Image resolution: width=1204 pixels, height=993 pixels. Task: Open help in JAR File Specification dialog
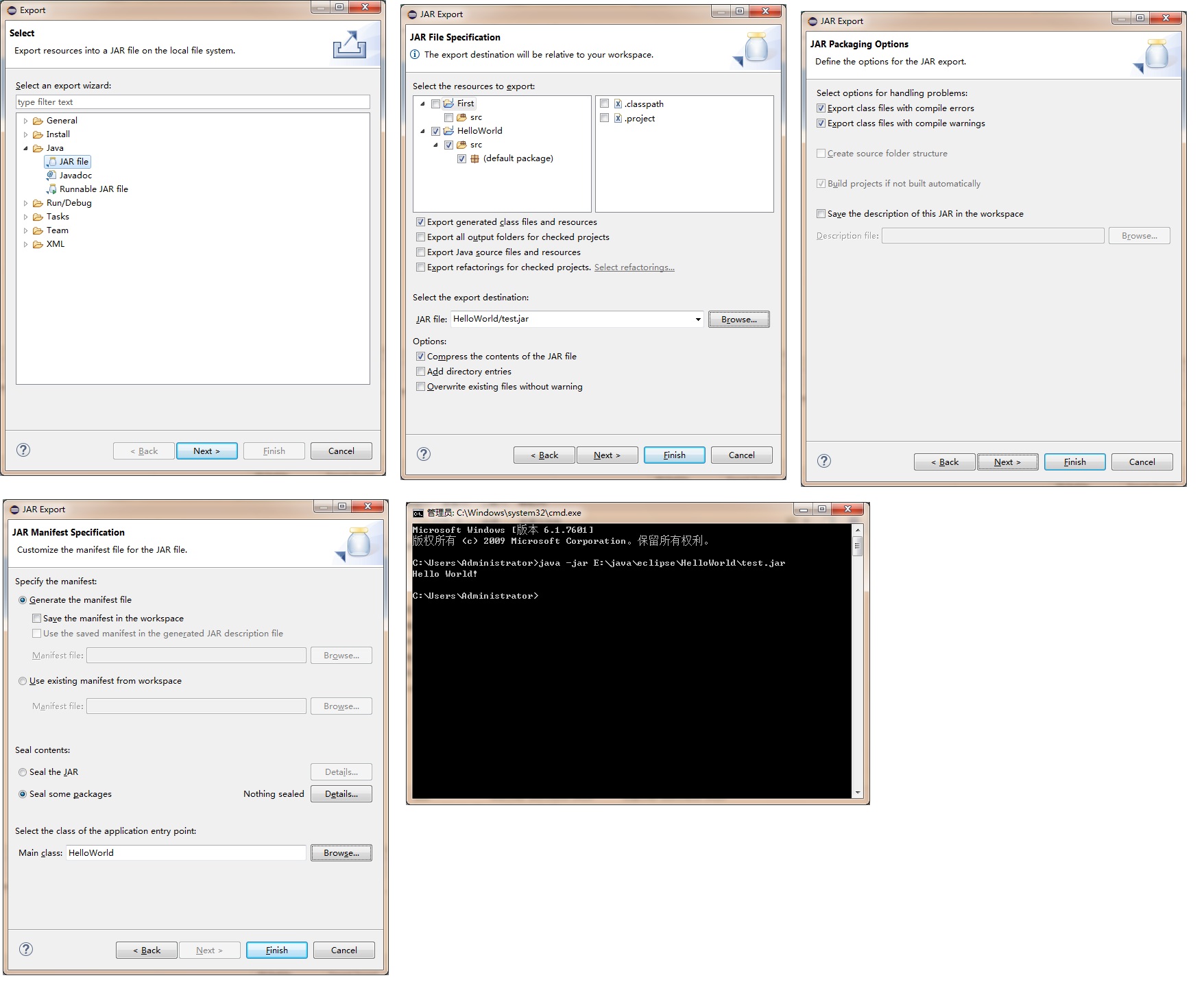[424, 454]
